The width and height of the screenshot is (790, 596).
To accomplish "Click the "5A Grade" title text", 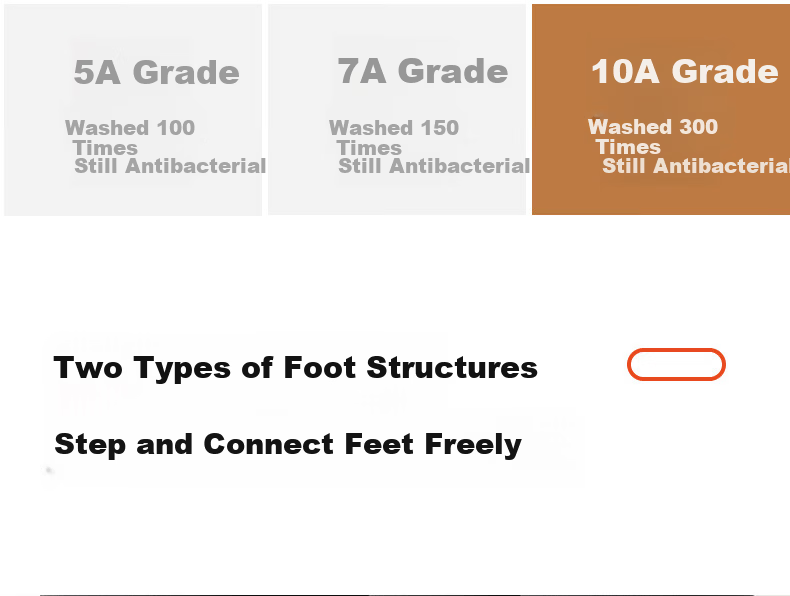I will point(157,72).
